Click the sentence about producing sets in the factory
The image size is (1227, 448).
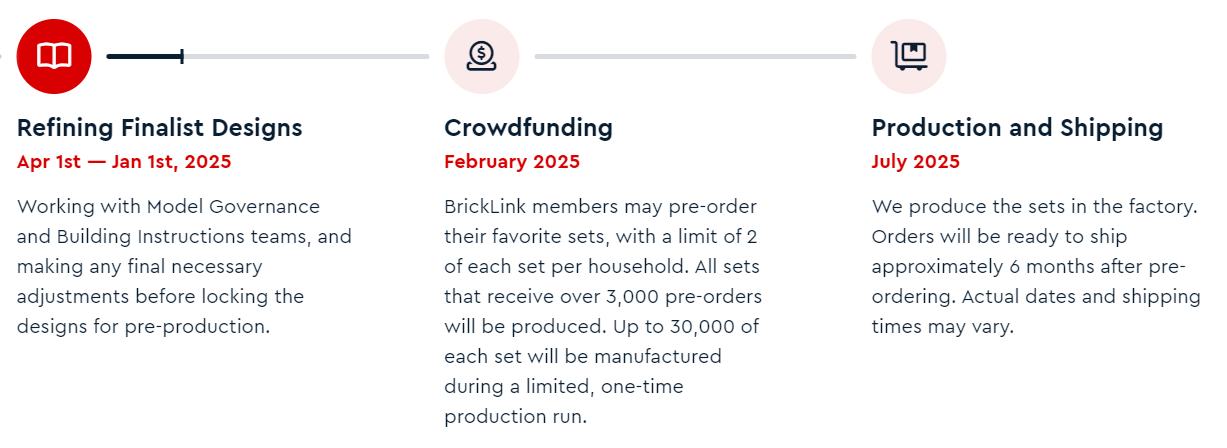click(1034, 207)
